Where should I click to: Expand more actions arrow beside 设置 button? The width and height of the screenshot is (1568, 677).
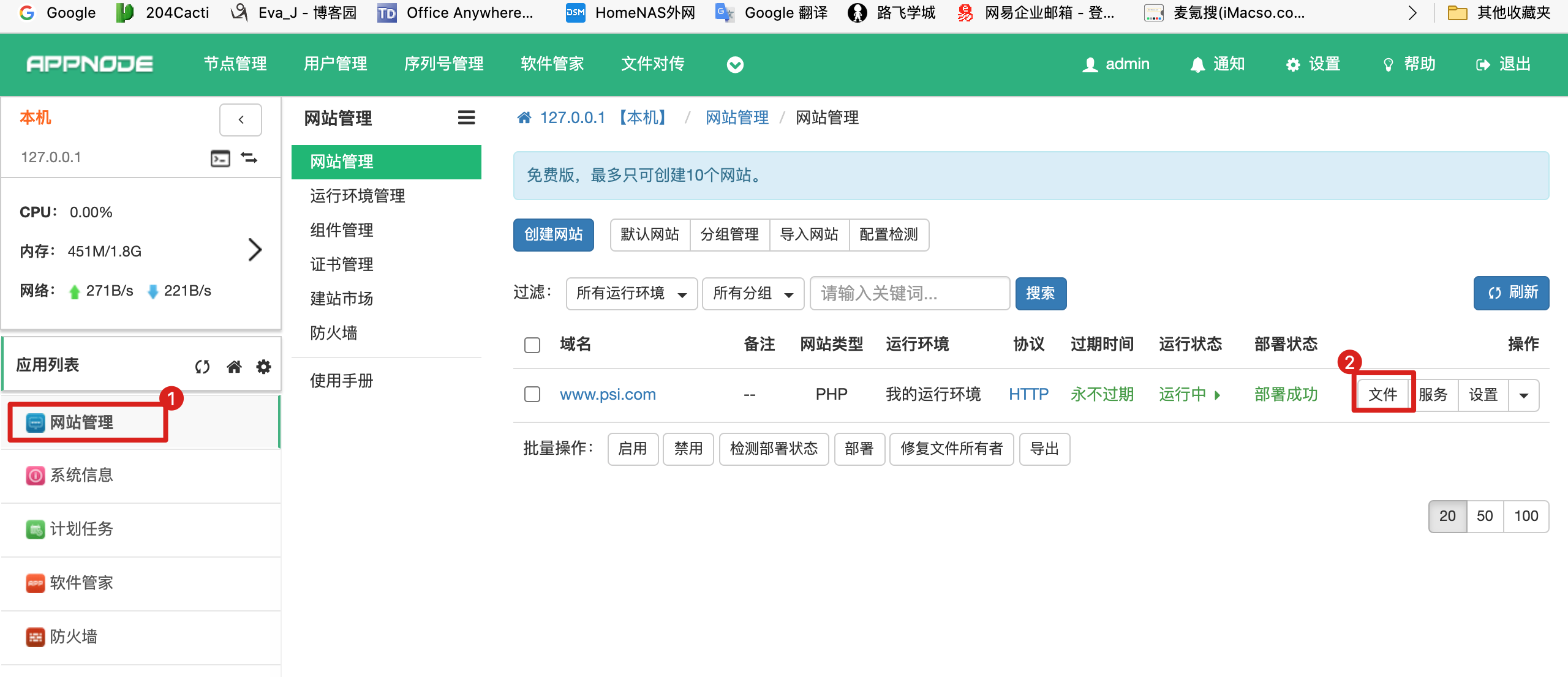[1523, 395]
